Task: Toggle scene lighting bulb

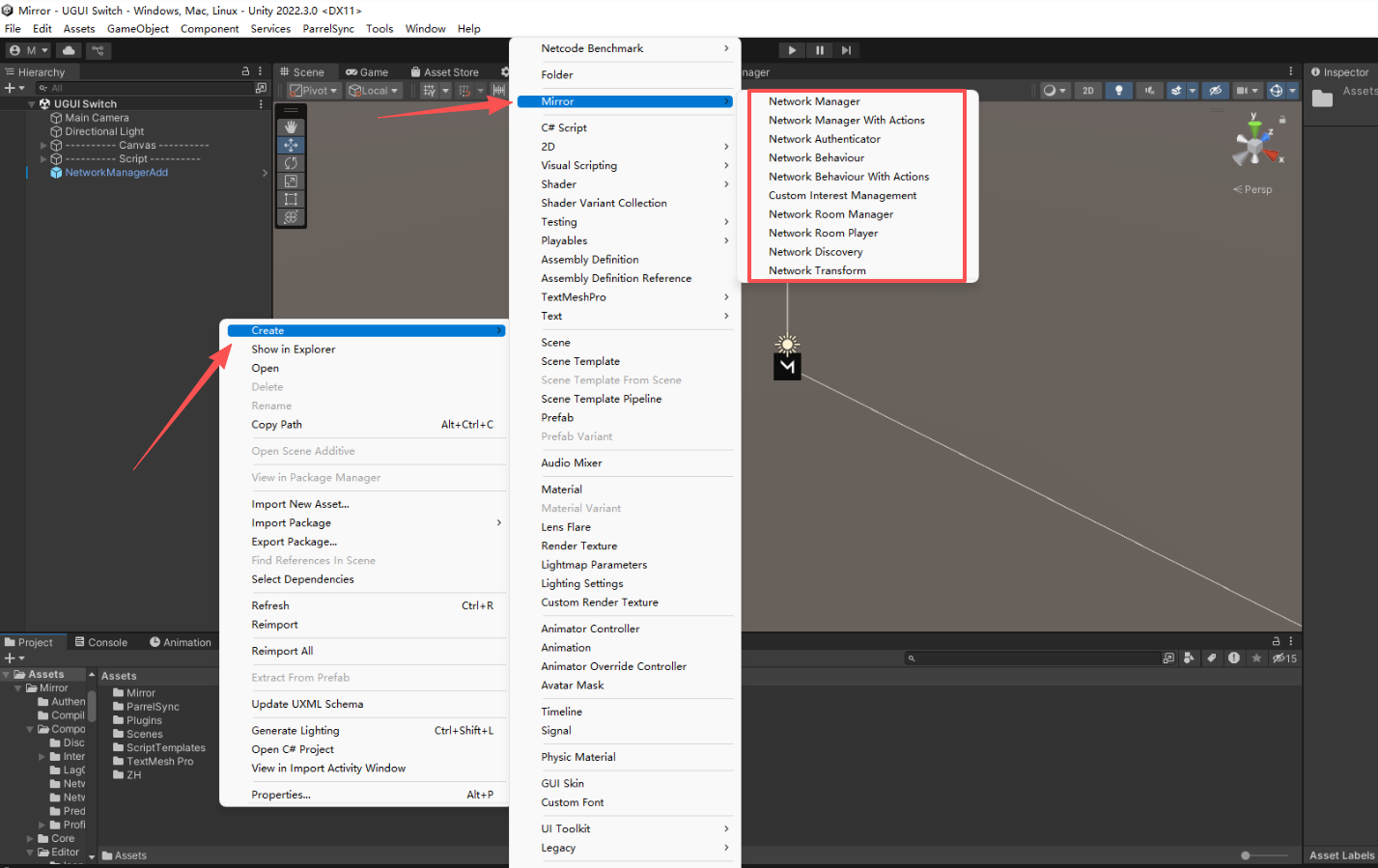Action: [x=1119, y=90]
